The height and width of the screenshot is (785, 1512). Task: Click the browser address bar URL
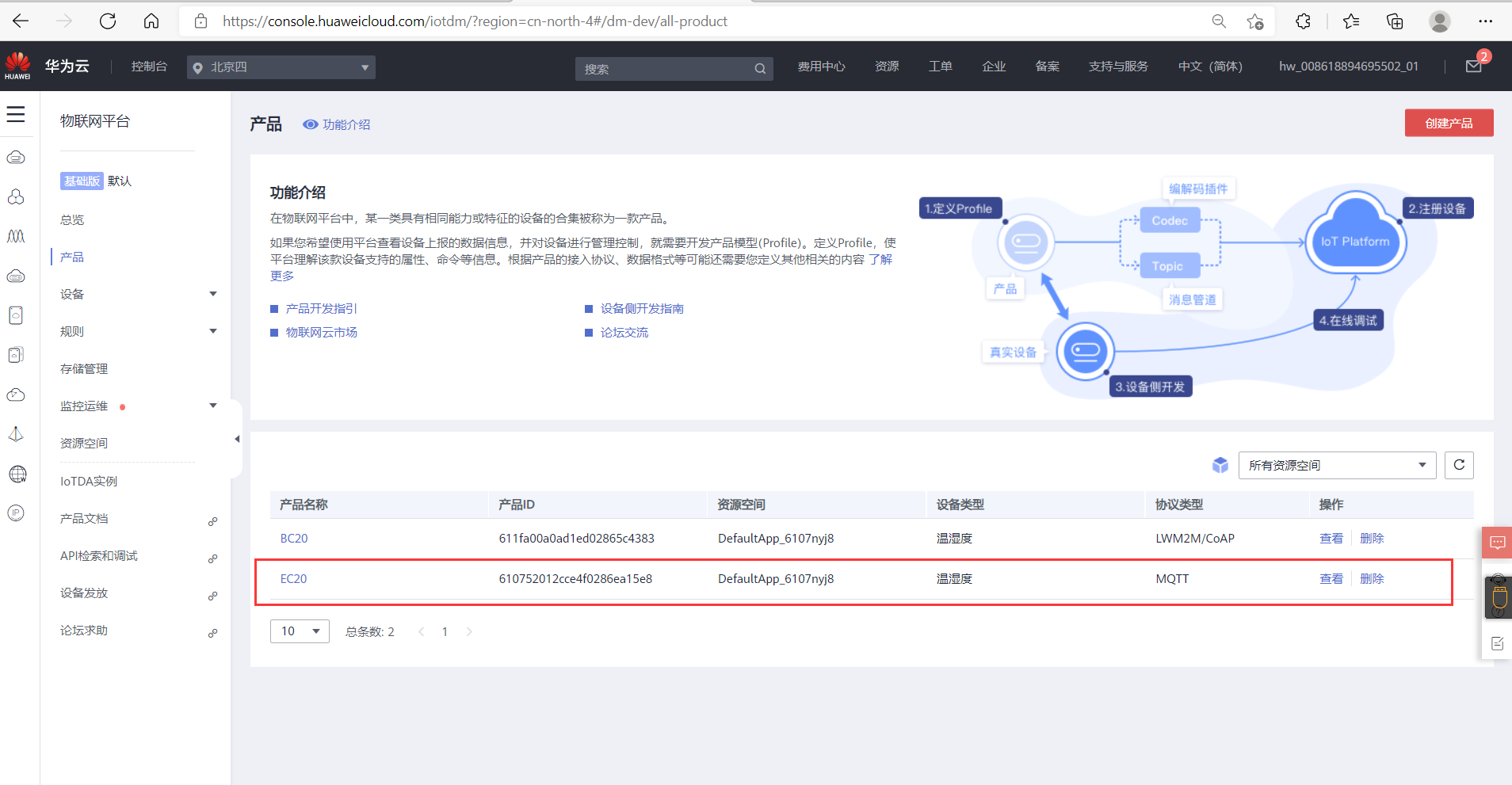475,21
